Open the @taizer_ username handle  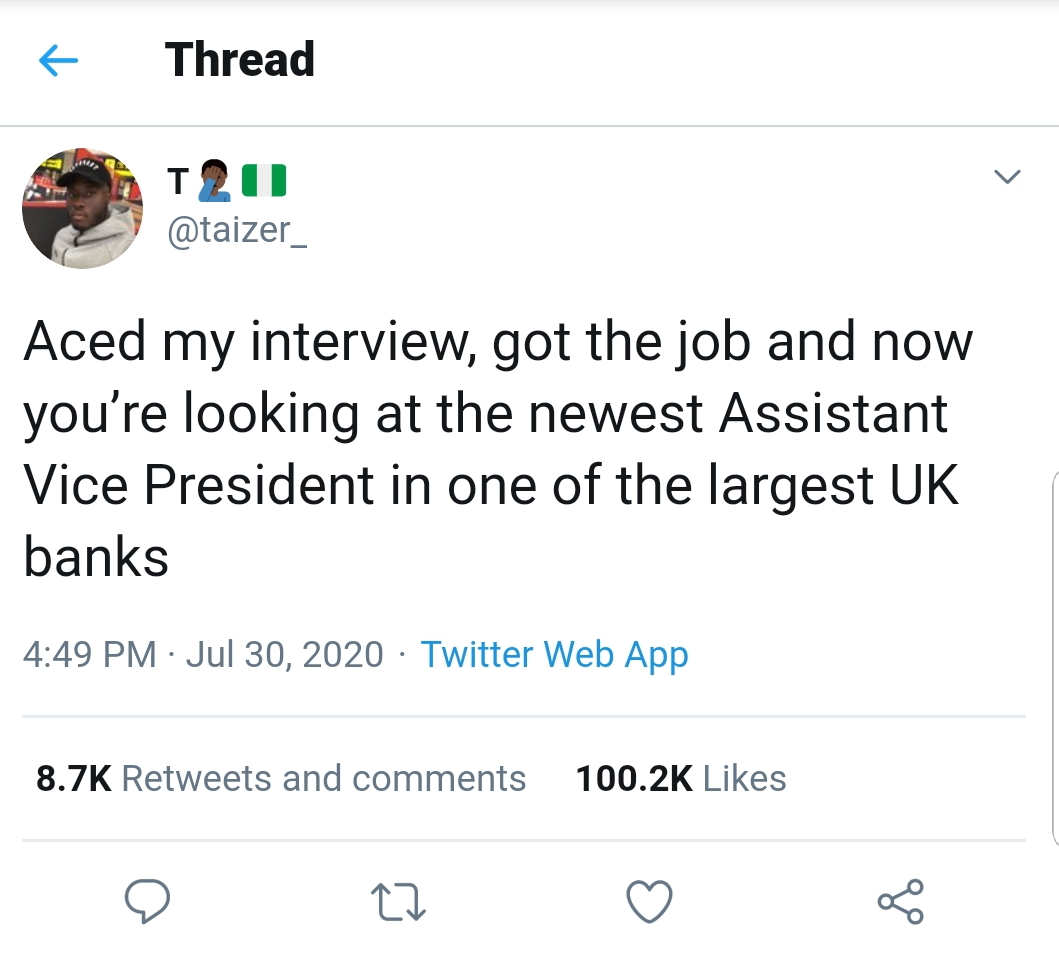(x=239, y=233)
